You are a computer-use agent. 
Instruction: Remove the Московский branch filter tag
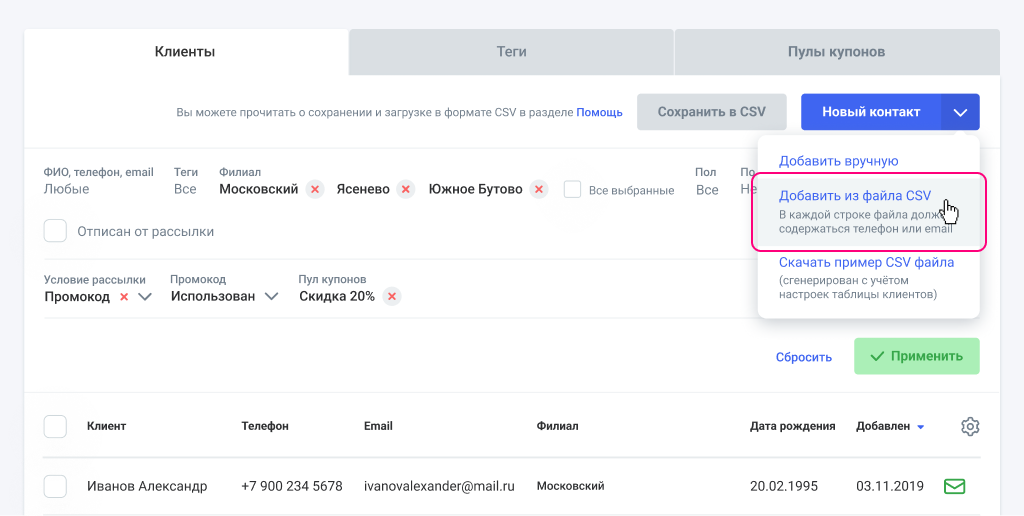[314, 189]
